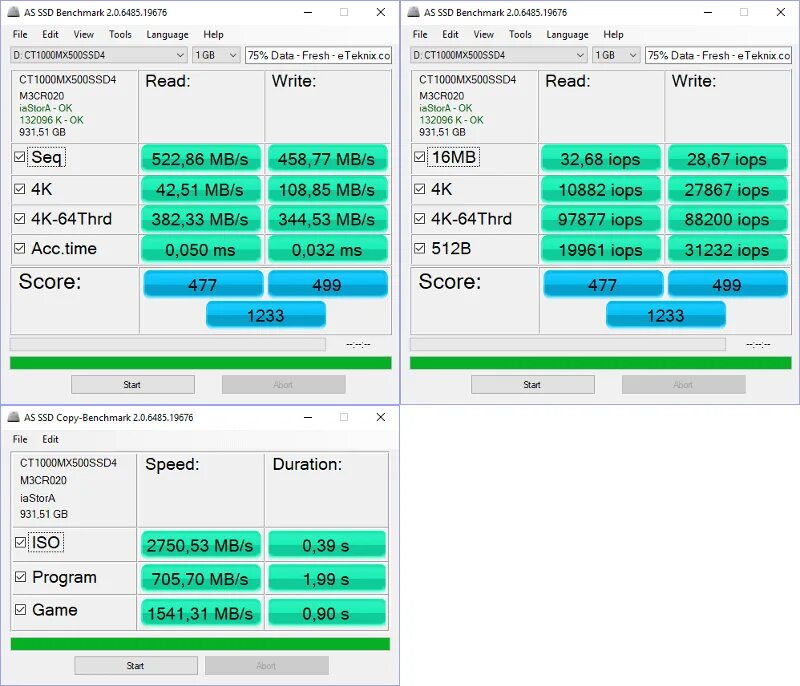
Task: Click Start in the Copy-Benchmark window
Action: 136,666
